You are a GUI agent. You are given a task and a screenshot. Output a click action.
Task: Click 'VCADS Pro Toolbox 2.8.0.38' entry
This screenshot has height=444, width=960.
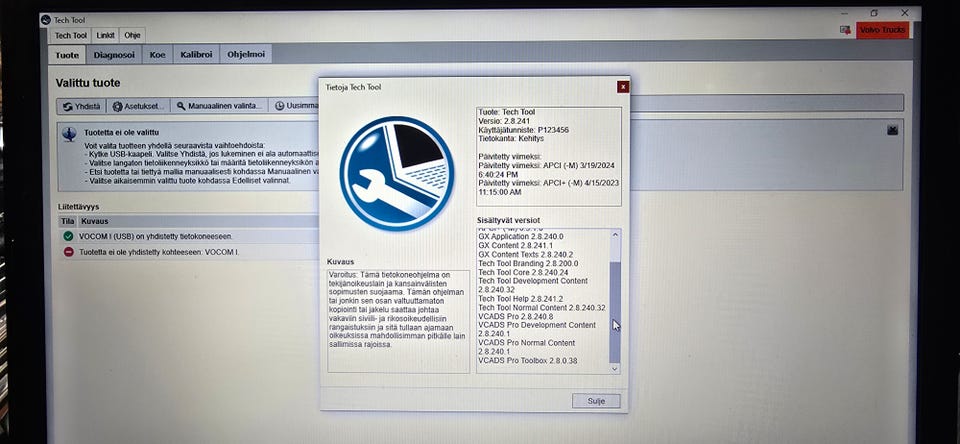(x=527, y=361)
